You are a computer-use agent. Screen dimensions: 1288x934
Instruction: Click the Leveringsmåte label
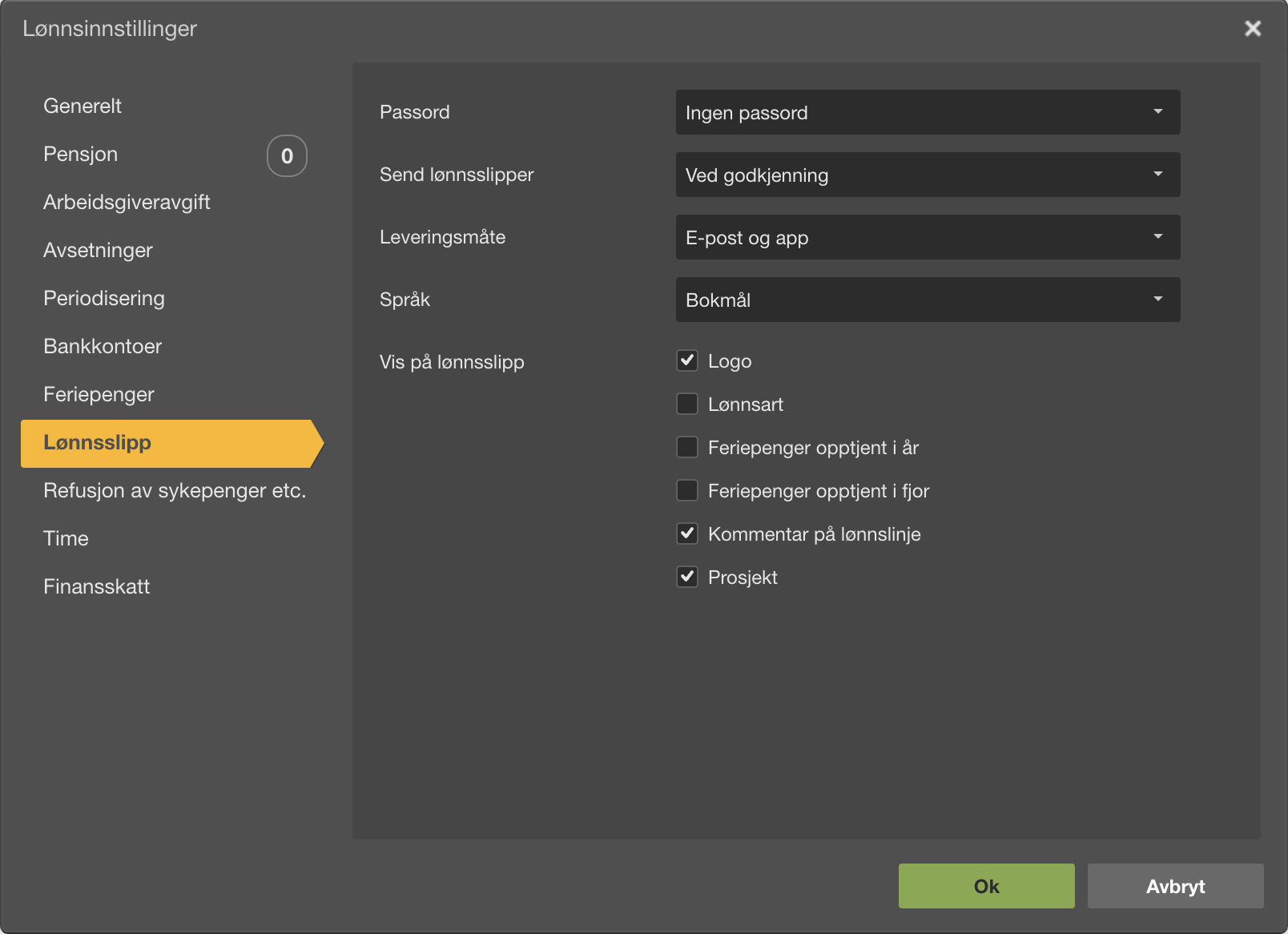(442, 237)
